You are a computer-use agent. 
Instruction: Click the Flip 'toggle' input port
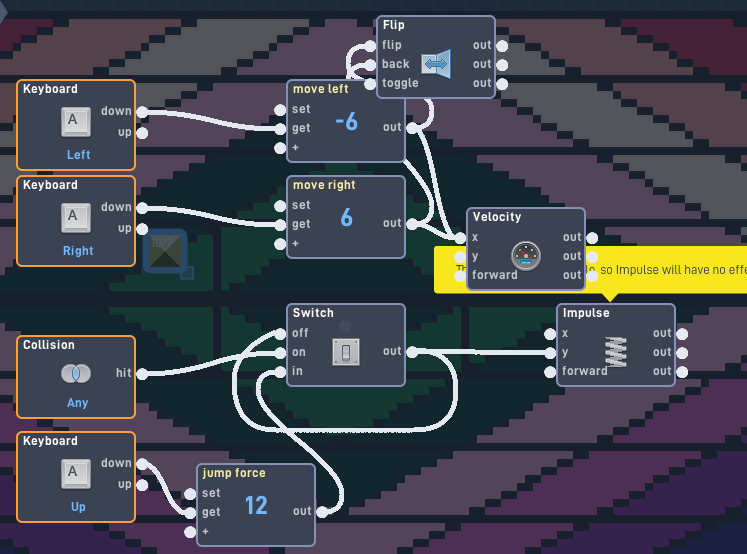click(370, 84)
